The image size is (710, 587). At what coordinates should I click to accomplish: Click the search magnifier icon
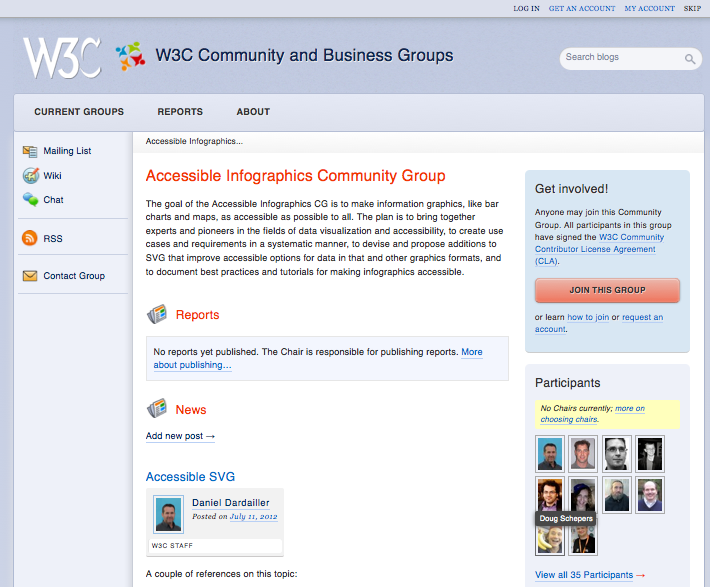[690, 59]
